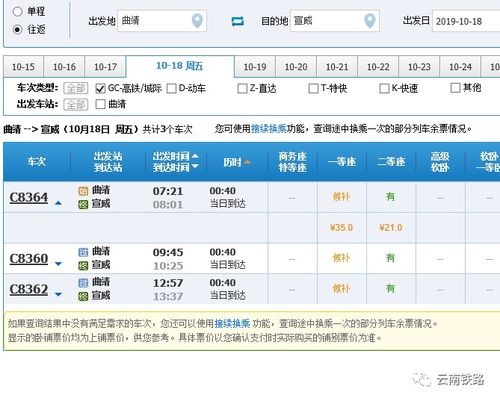
Task: Switch to the 10-15 date tab
Action: coord(23,67)
